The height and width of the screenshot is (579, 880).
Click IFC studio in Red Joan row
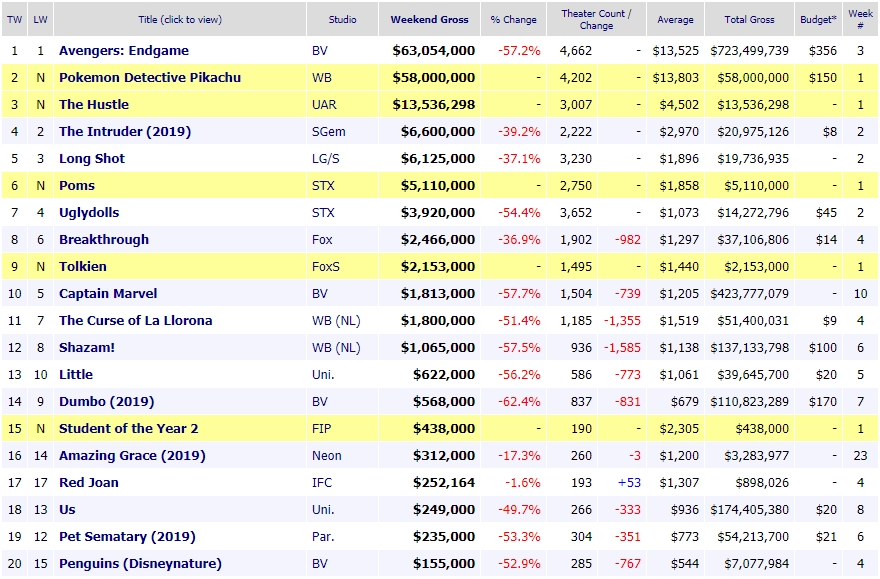322,482
